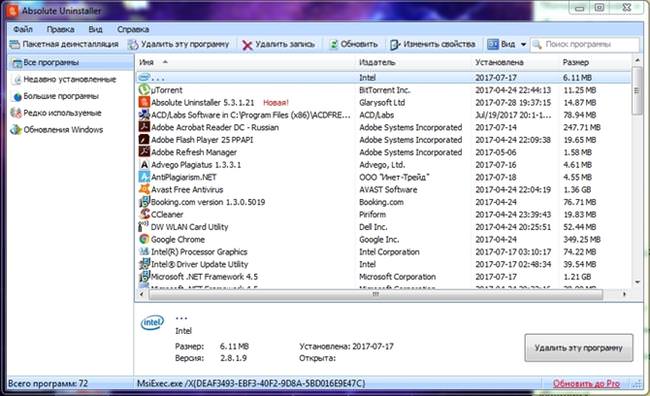The width and height of the screenshot is (650, 396).
Task: Select the Google Chrome icon in the list
Action: click(x=144, y=239)
